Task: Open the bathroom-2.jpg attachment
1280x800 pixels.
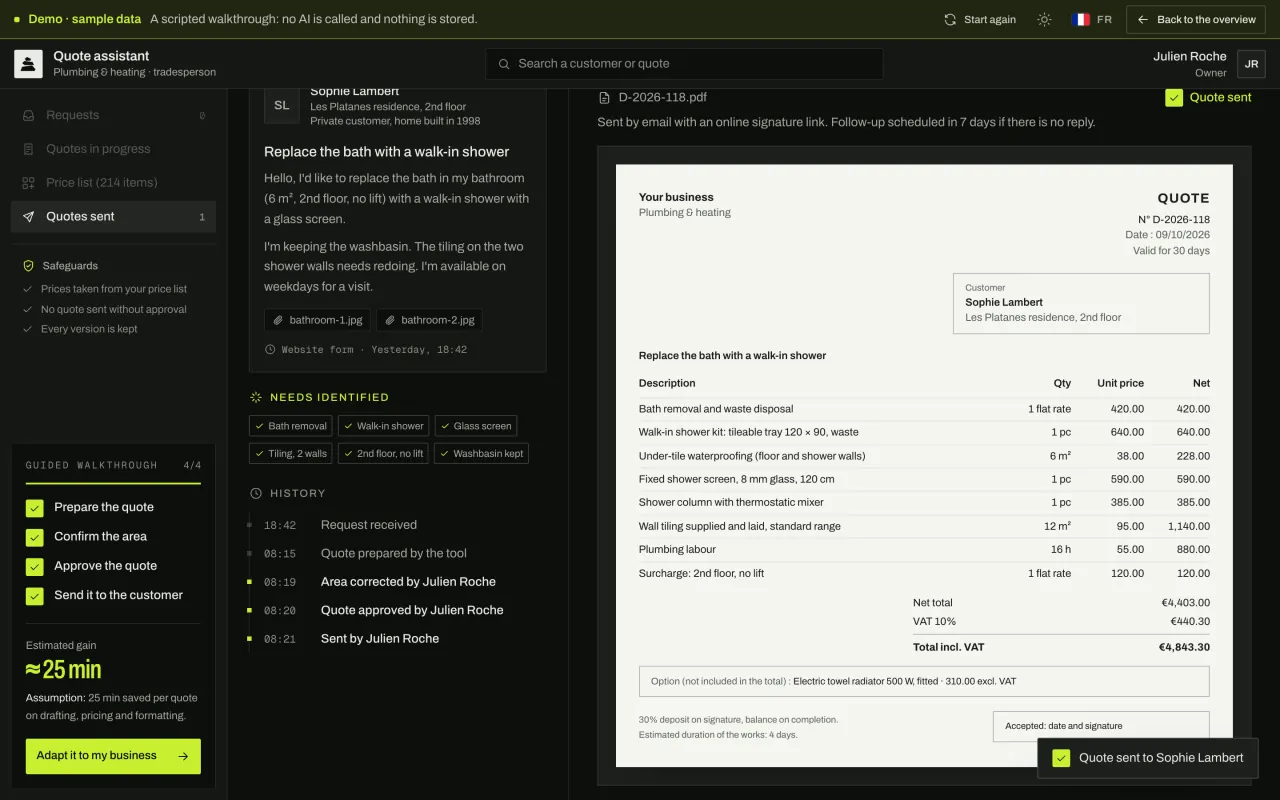Action: 431,320
